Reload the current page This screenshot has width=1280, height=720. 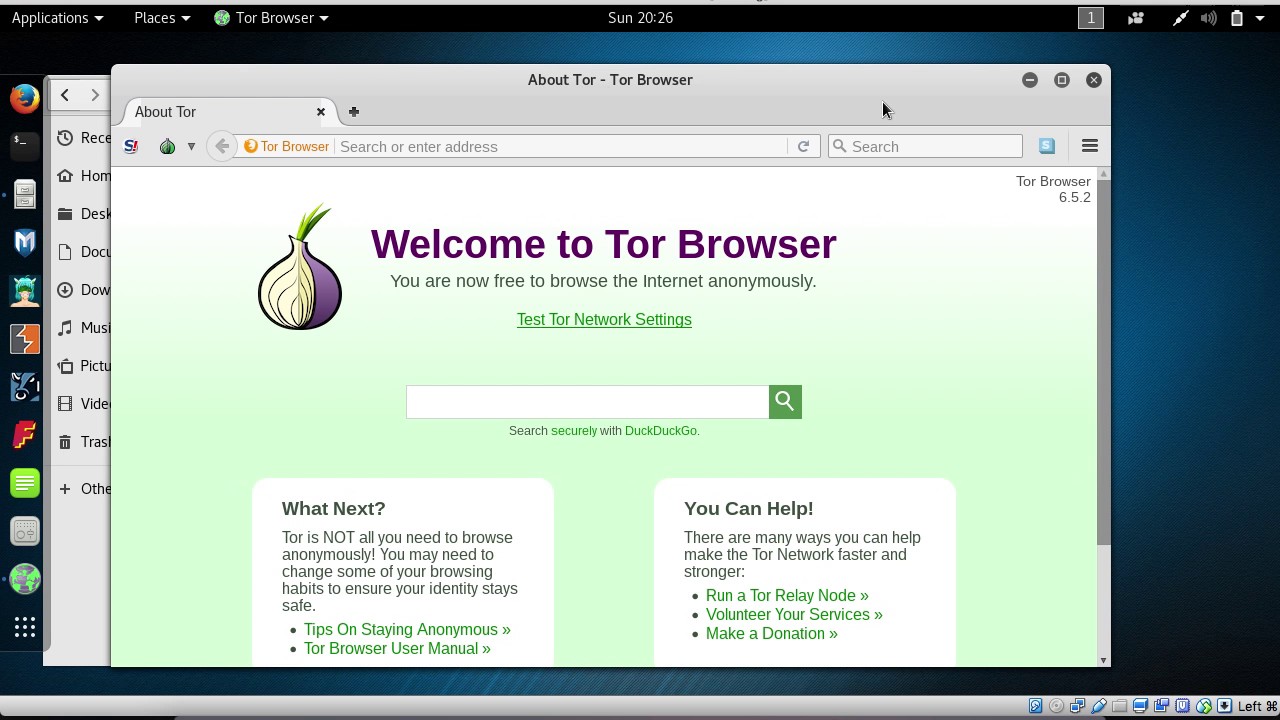tap(803, 146)
